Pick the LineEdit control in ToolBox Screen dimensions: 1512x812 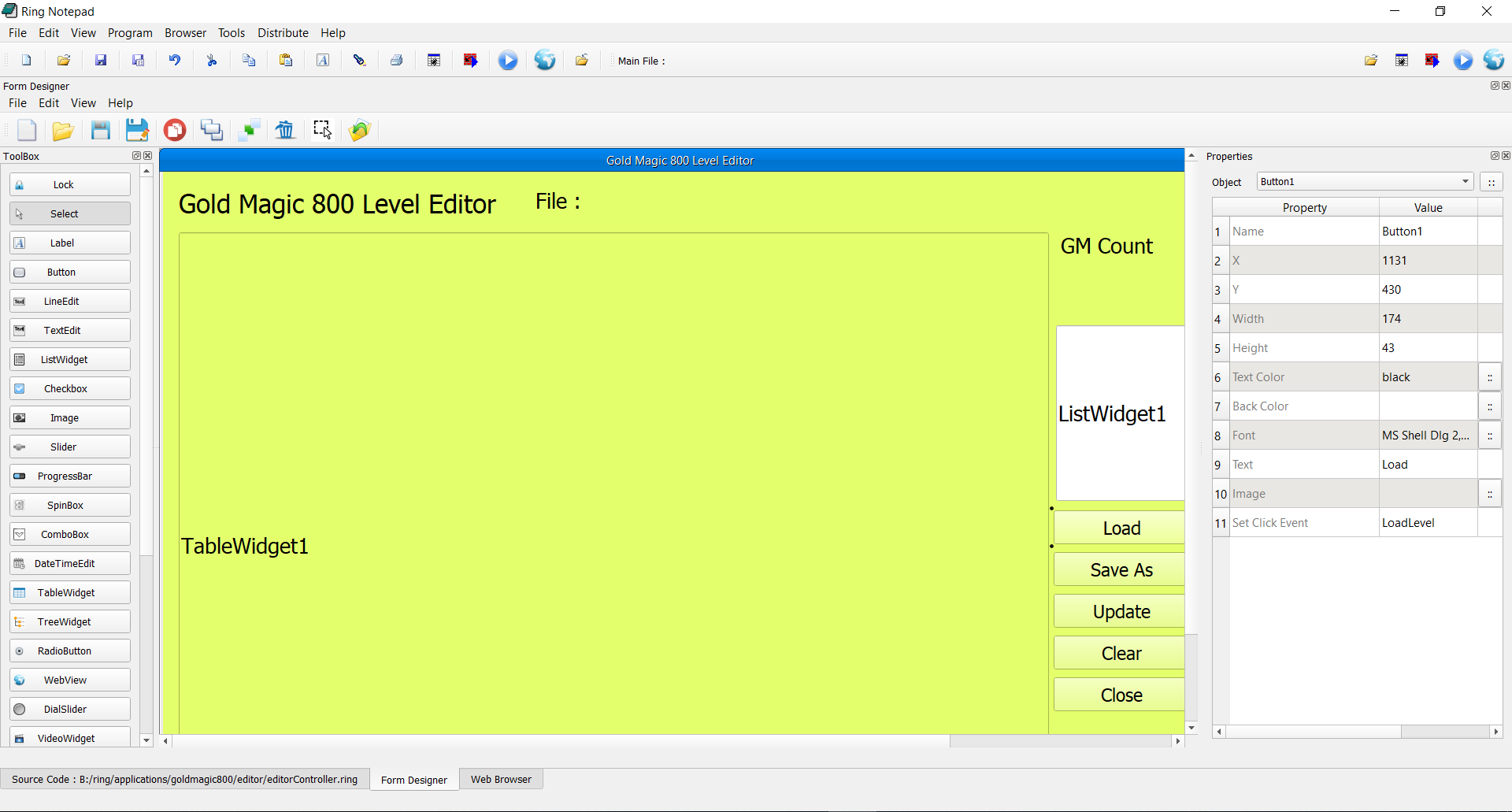click(x=70, y=301)
